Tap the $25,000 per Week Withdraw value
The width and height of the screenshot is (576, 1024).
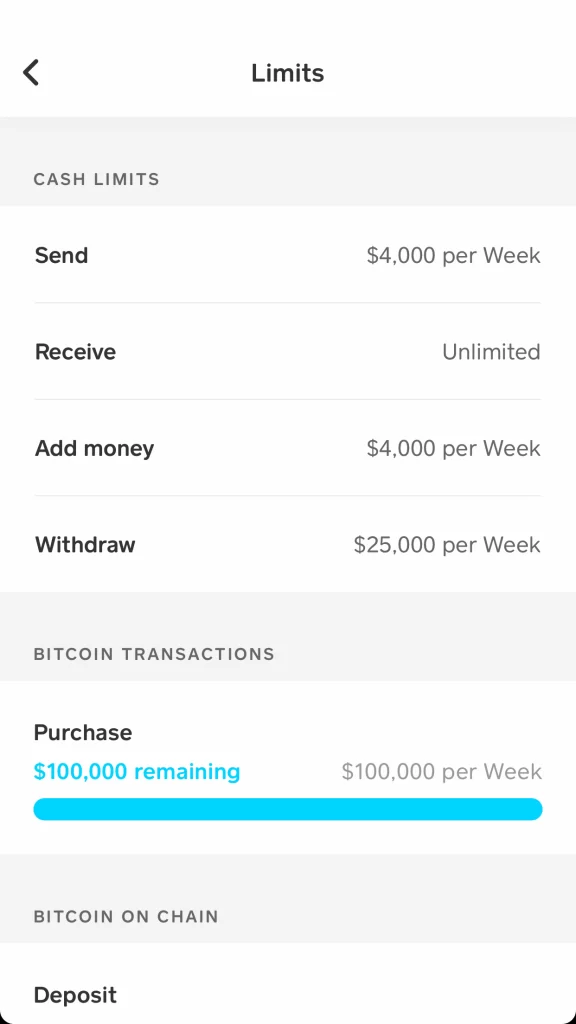pos(447,544)
